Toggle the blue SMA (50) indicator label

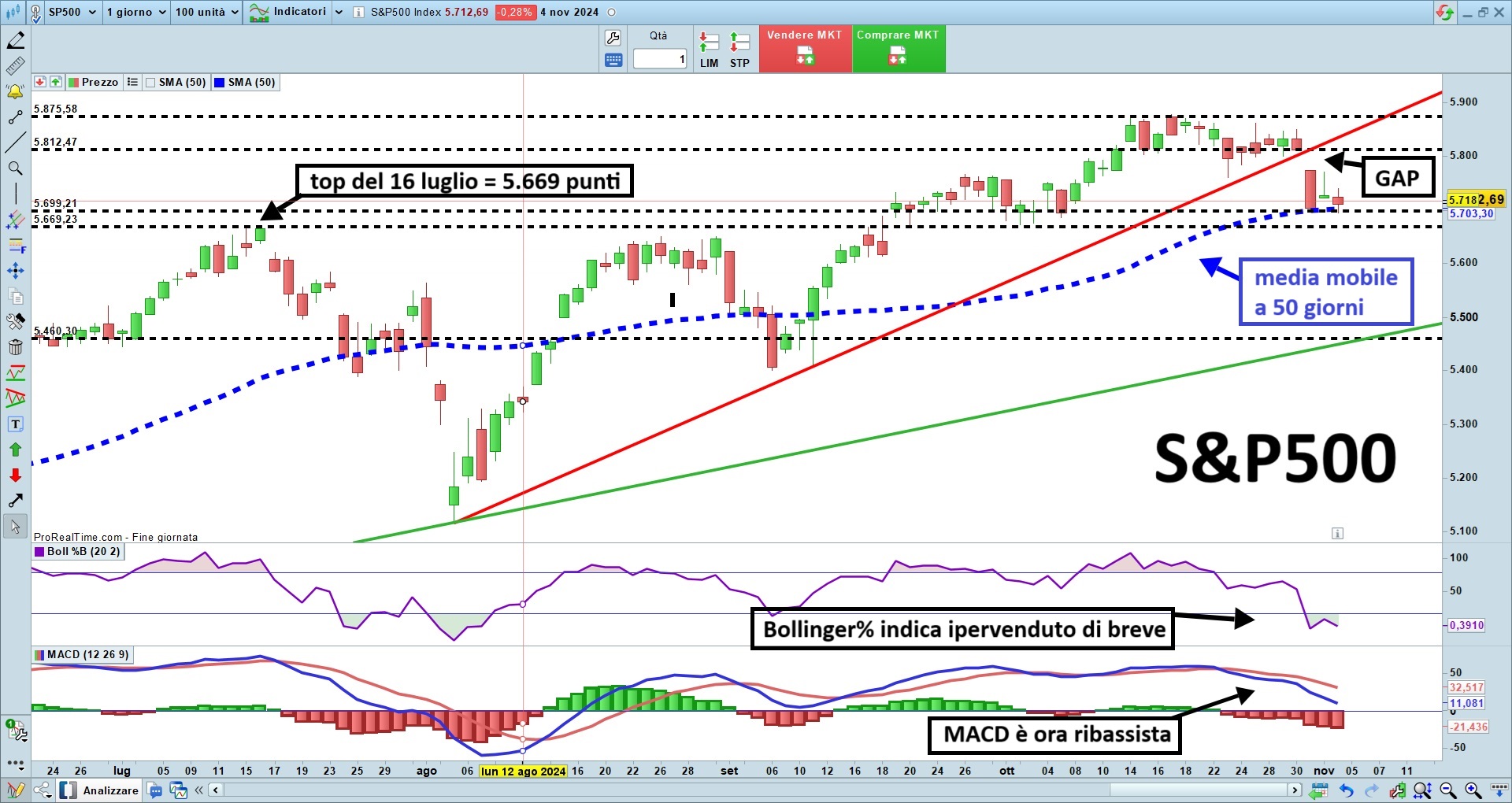point(246,82)
